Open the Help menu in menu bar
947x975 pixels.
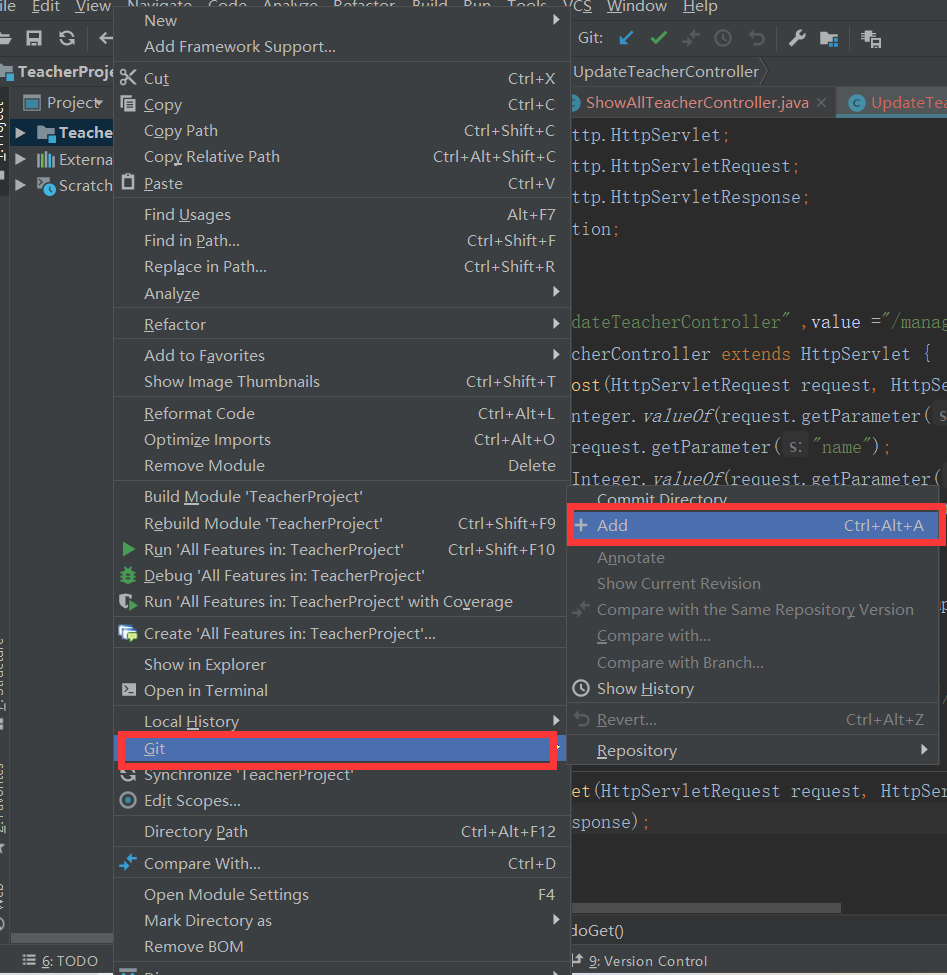click(700, 6)
